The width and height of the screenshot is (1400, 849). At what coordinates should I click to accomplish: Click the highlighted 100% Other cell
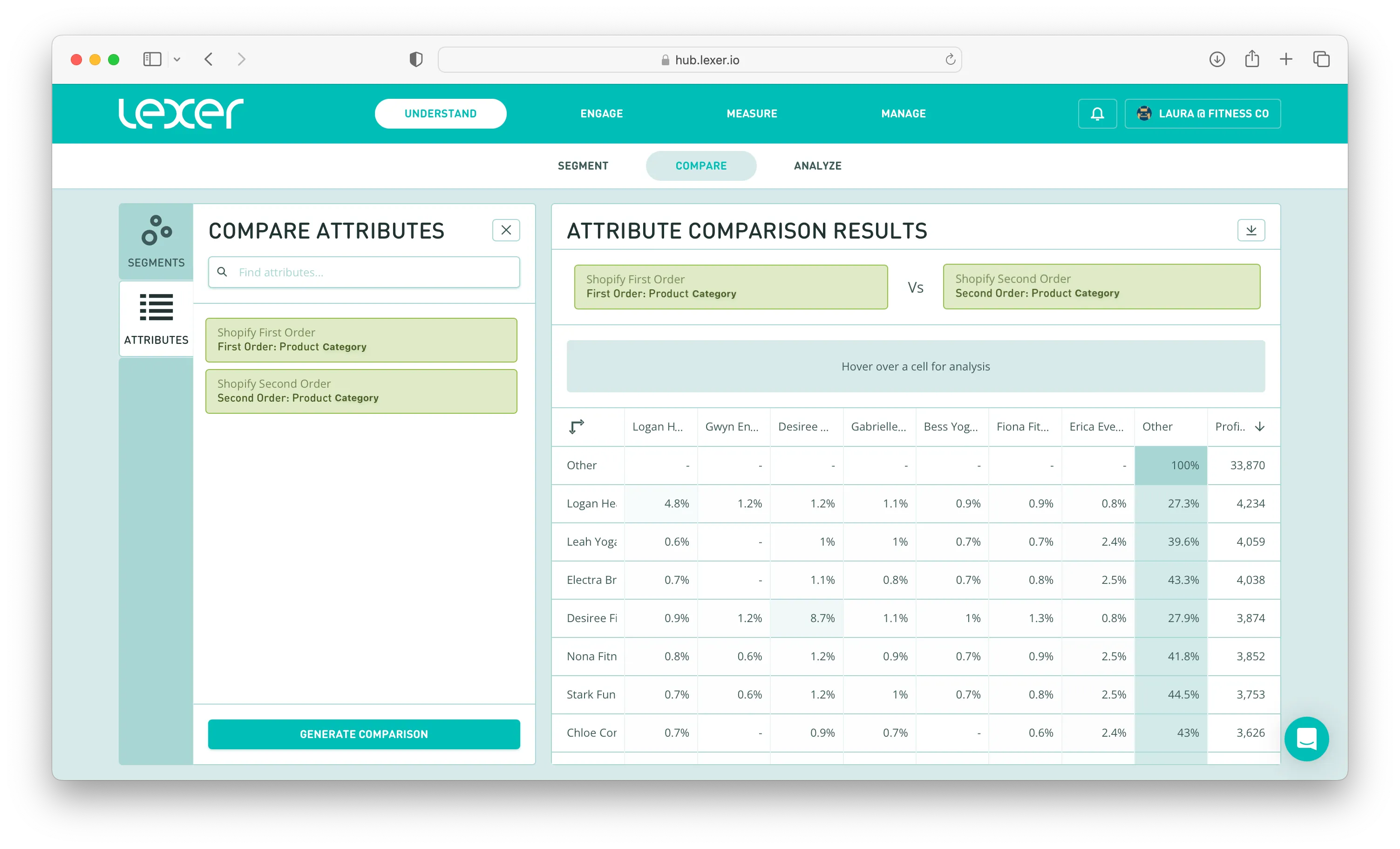[x=1170, y=465]
